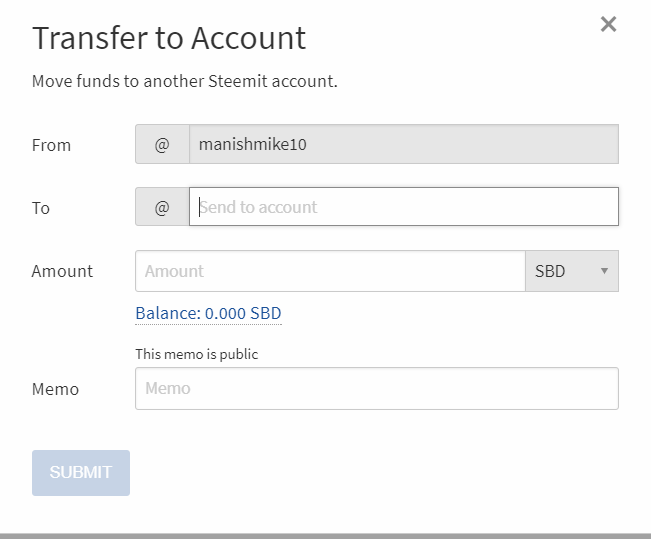Select the SBD text in the currency selector
This screenshot has width=651, height=539.
(x=551, y=271)
